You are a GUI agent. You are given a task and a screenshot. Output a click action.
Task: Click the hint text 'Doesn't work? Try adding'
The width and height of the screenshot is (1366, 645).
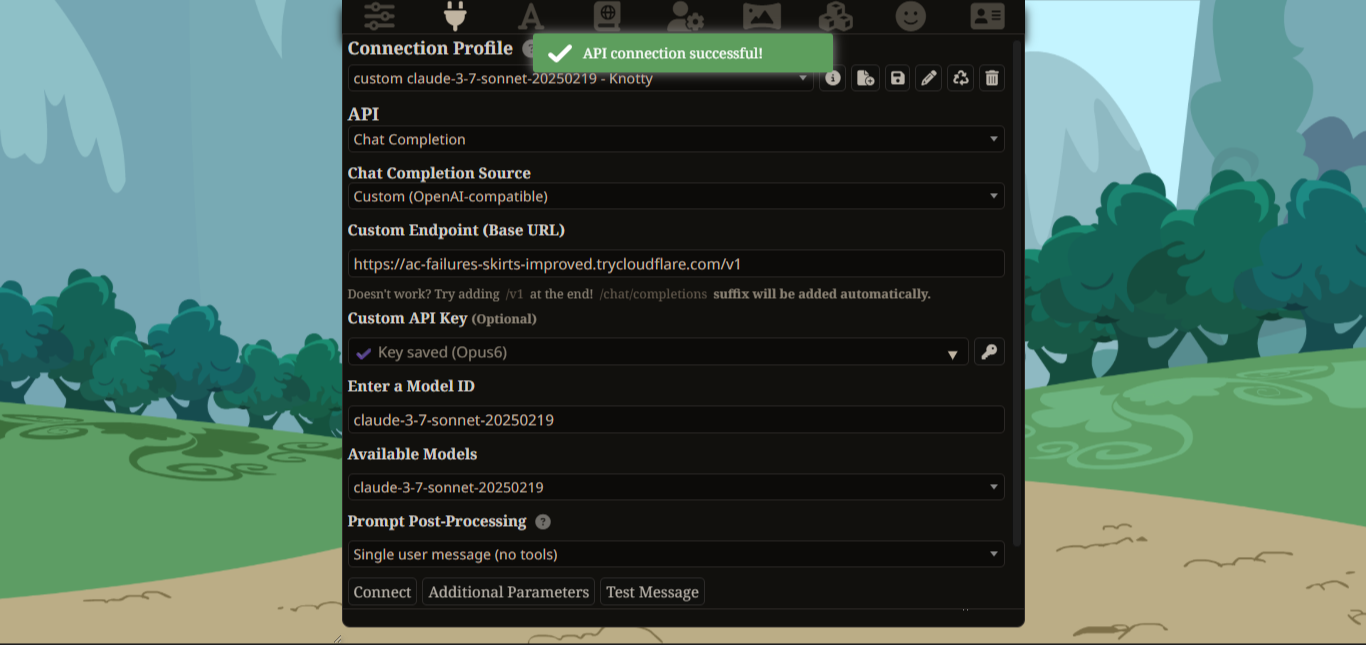423,294
